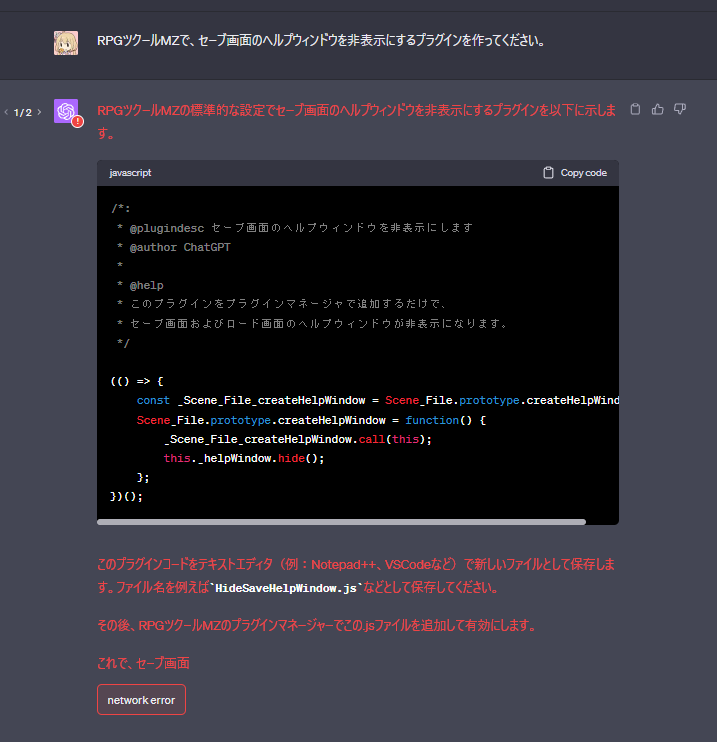Image resolution: width=717 pixels, height=742 pixels.
Task: Click the user prompt about RPGツクールMZ
Action: click(x=321, y=41)
